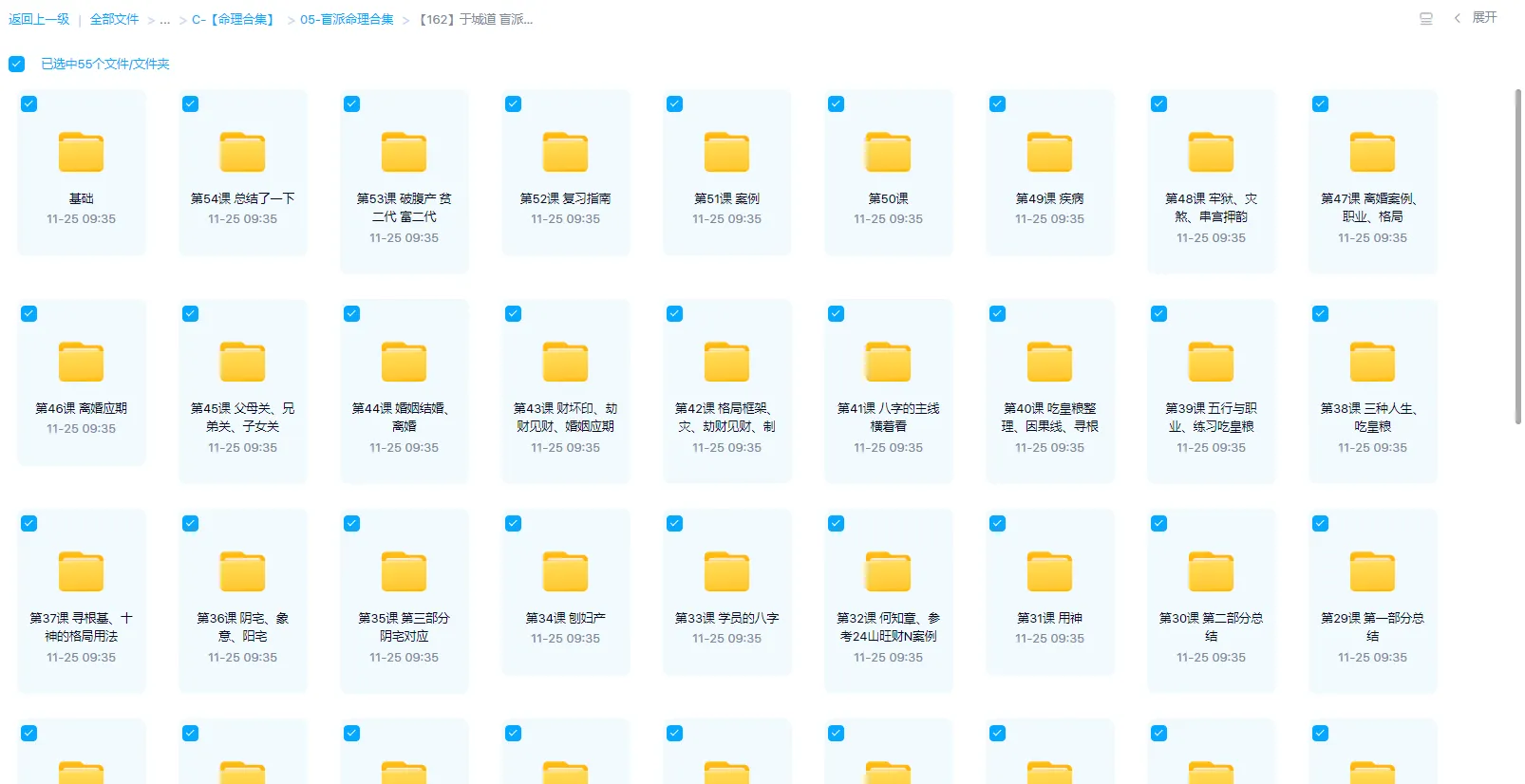Open the 第42课 格局框架 folder icon
The height and width of the screenshot is (784, 1525).
coord(726,362)
